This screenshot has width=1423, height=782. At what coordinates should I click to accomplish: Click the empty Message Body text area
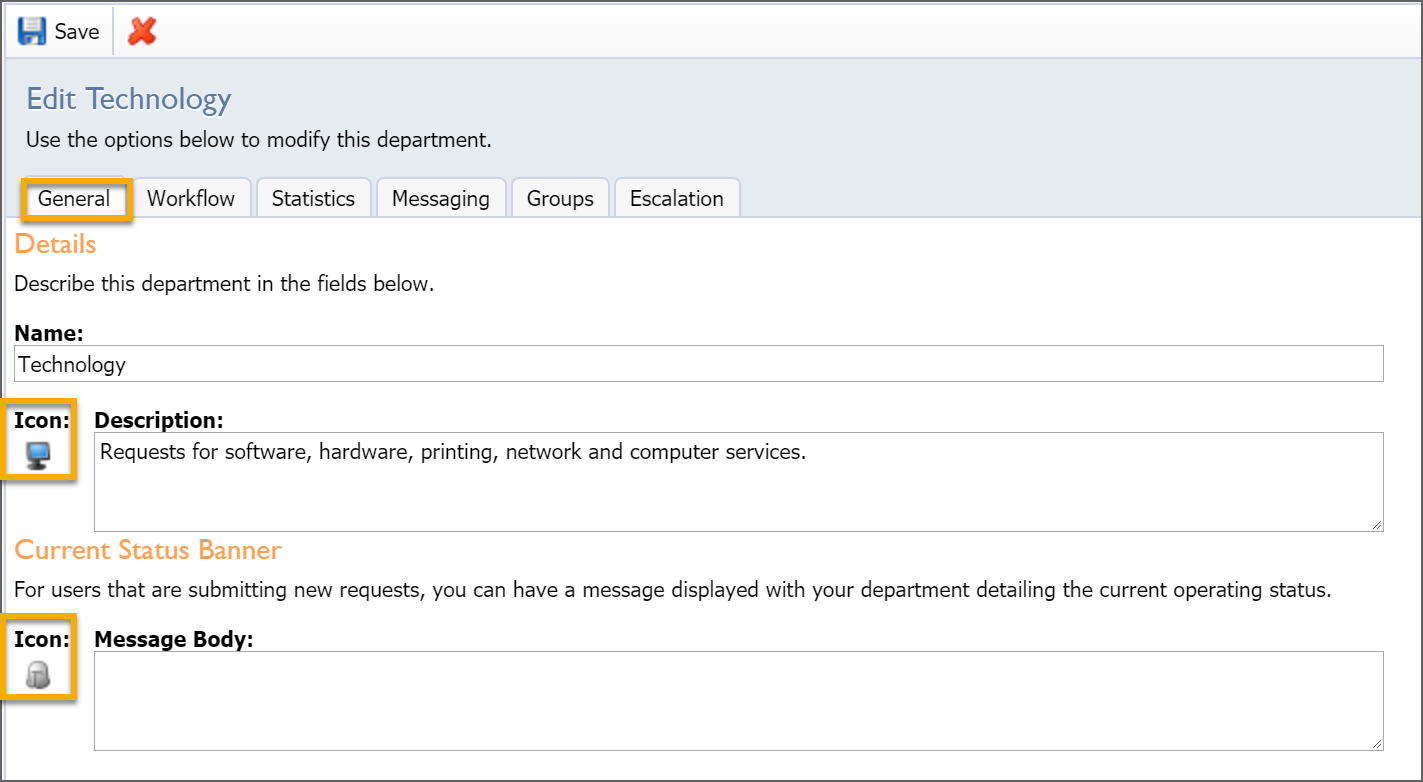[739, 701]
